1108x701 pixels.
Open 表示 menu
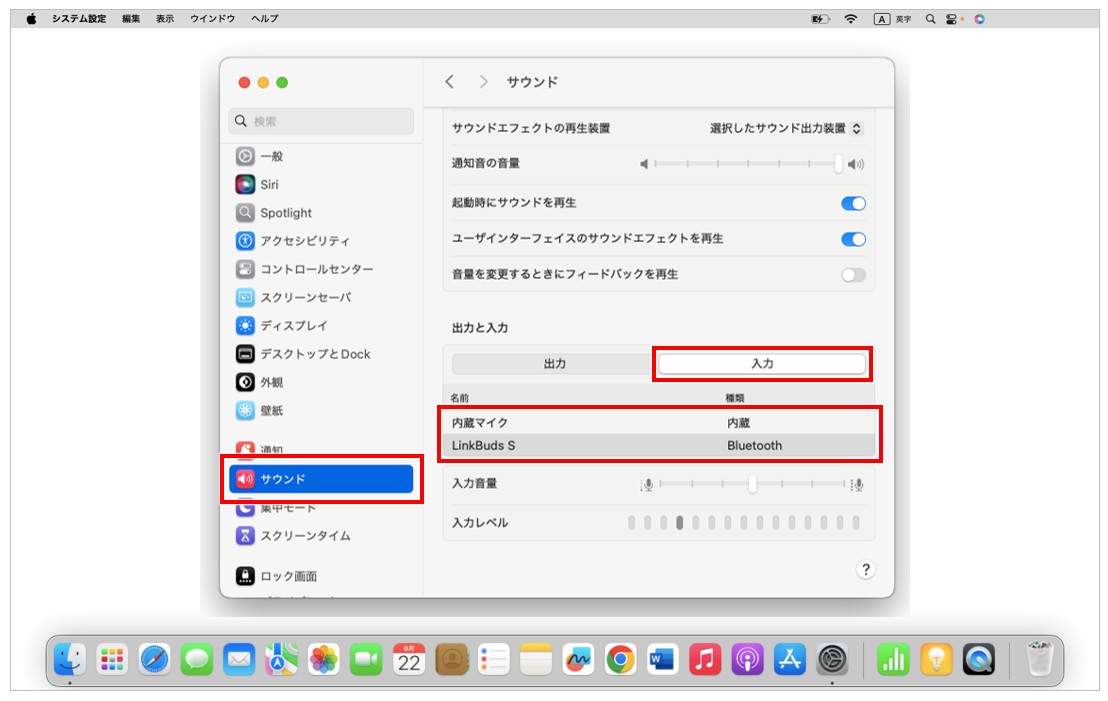[x=165, y=19]
